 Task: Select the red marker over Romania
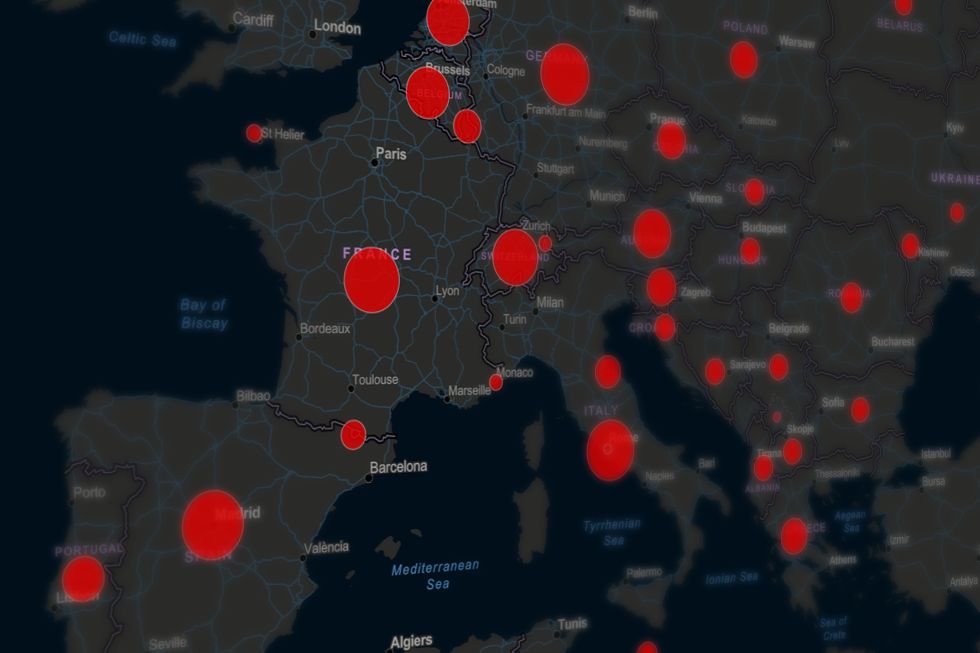point(851,297)
